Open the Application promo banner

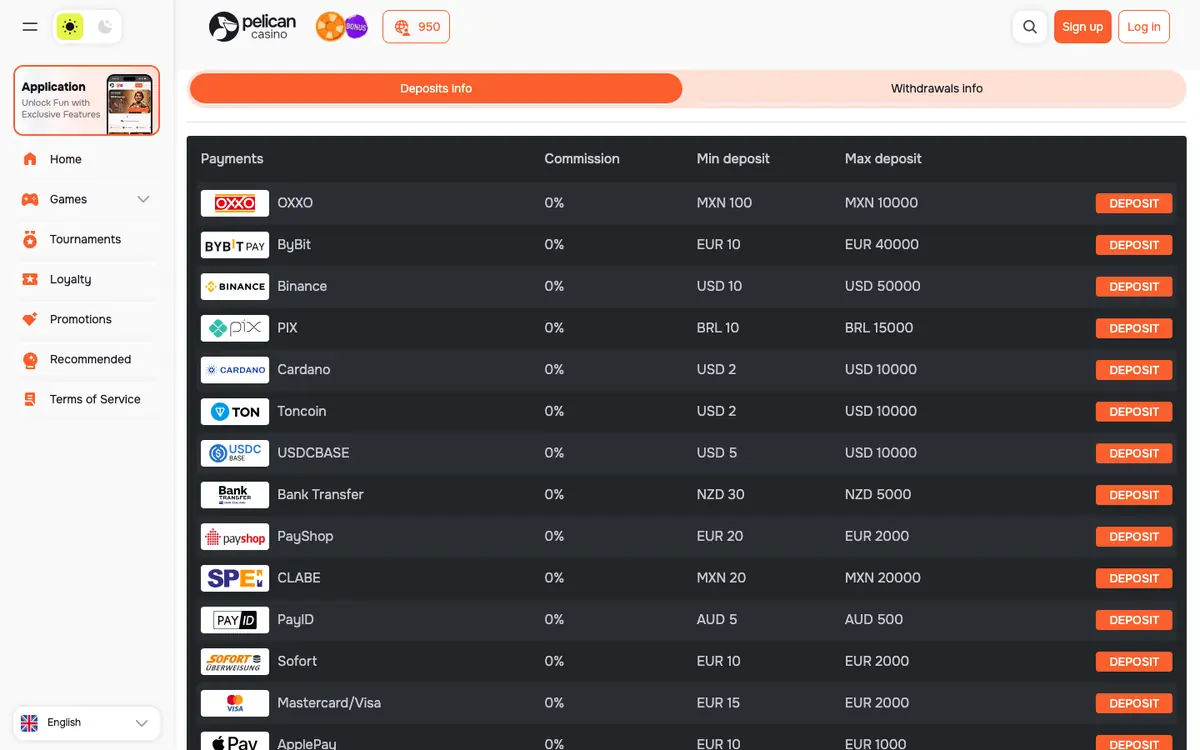(x=87, y=100)
